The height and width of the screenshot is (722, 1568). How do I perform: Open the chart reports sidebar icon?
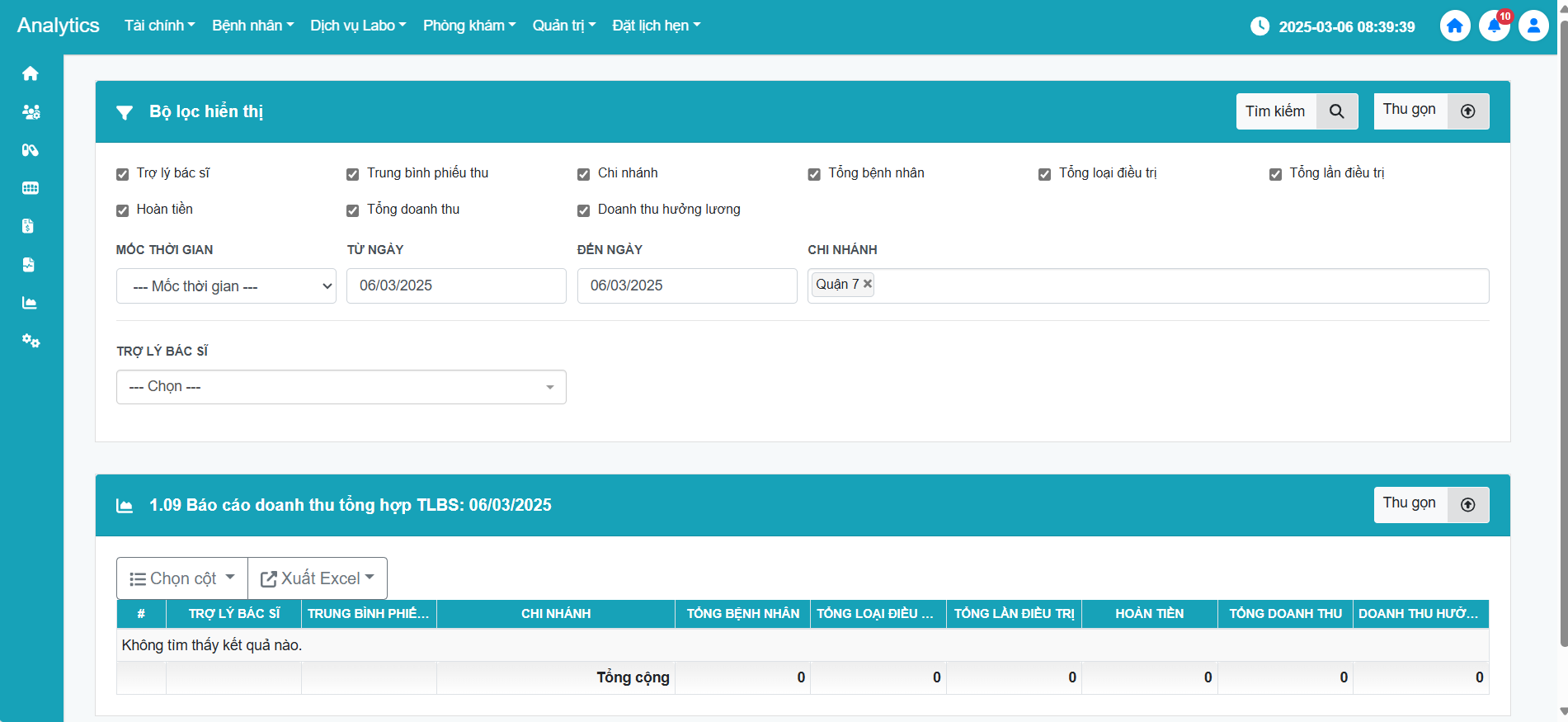coord(31,303)
